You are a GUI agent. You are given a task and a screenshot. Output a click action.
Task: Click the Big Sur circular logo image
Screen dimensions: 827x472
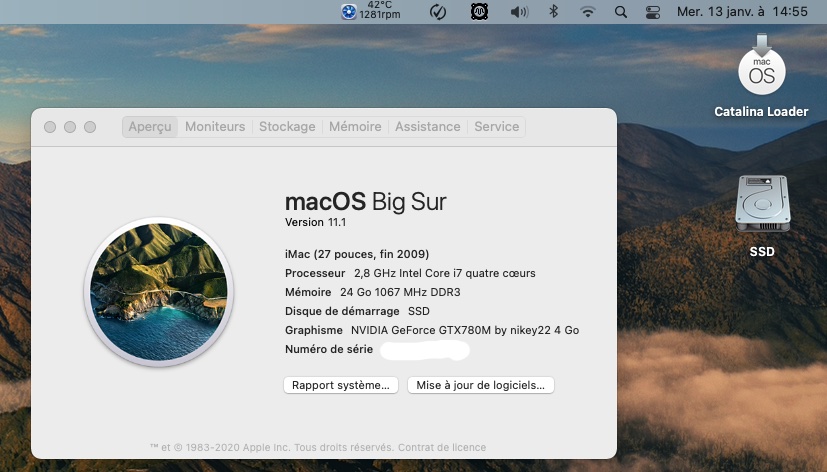[x=159, y=292]
